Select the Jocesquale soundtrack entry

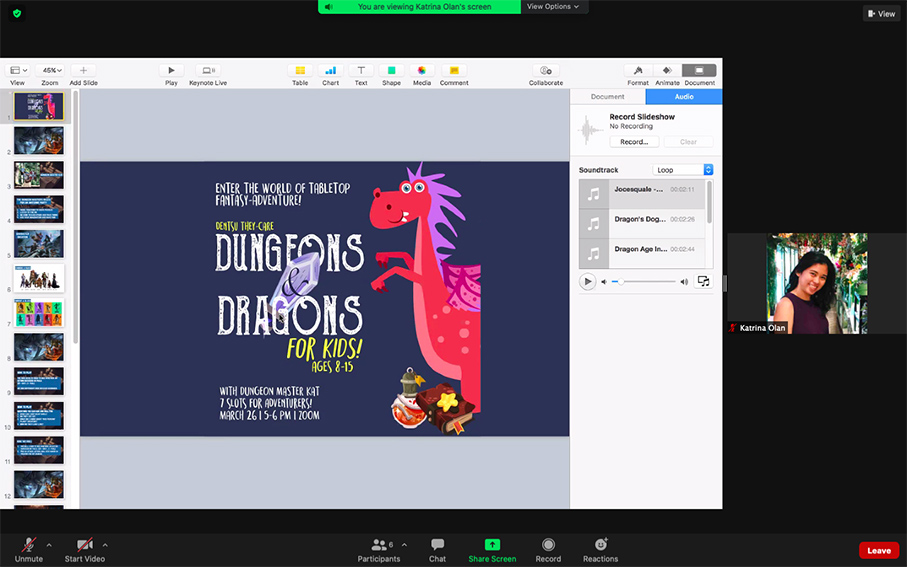[x=642, y=194]
